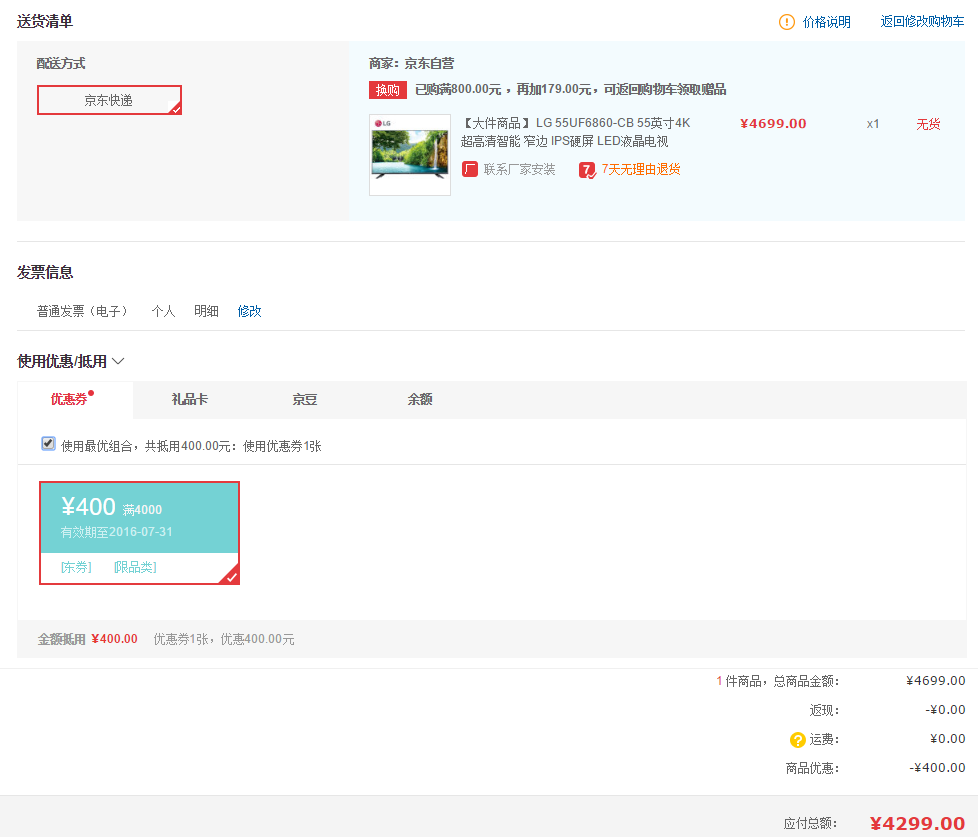Click 返回修改购物车 link
Image resolution: width=978 pixels, height=837 pixels.
tap(922, 22)
